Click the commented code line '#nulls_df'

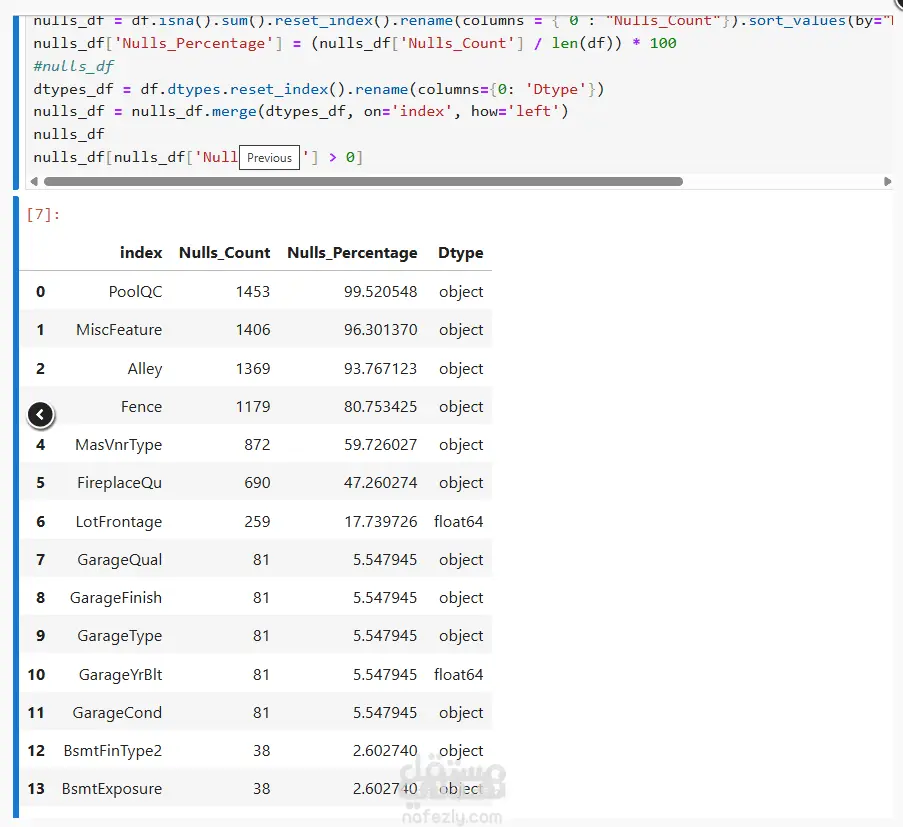(x=74, y=66)
